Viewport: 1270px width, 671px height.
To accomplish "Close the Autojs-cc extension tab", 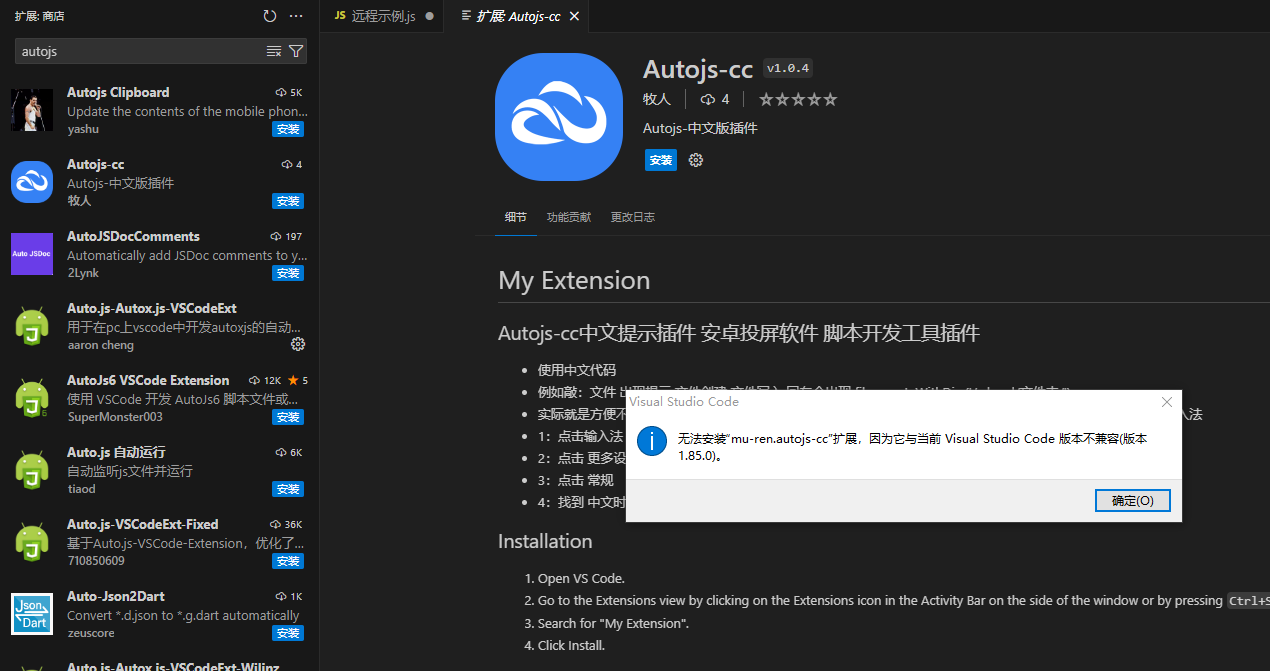I will click(574, 16).
